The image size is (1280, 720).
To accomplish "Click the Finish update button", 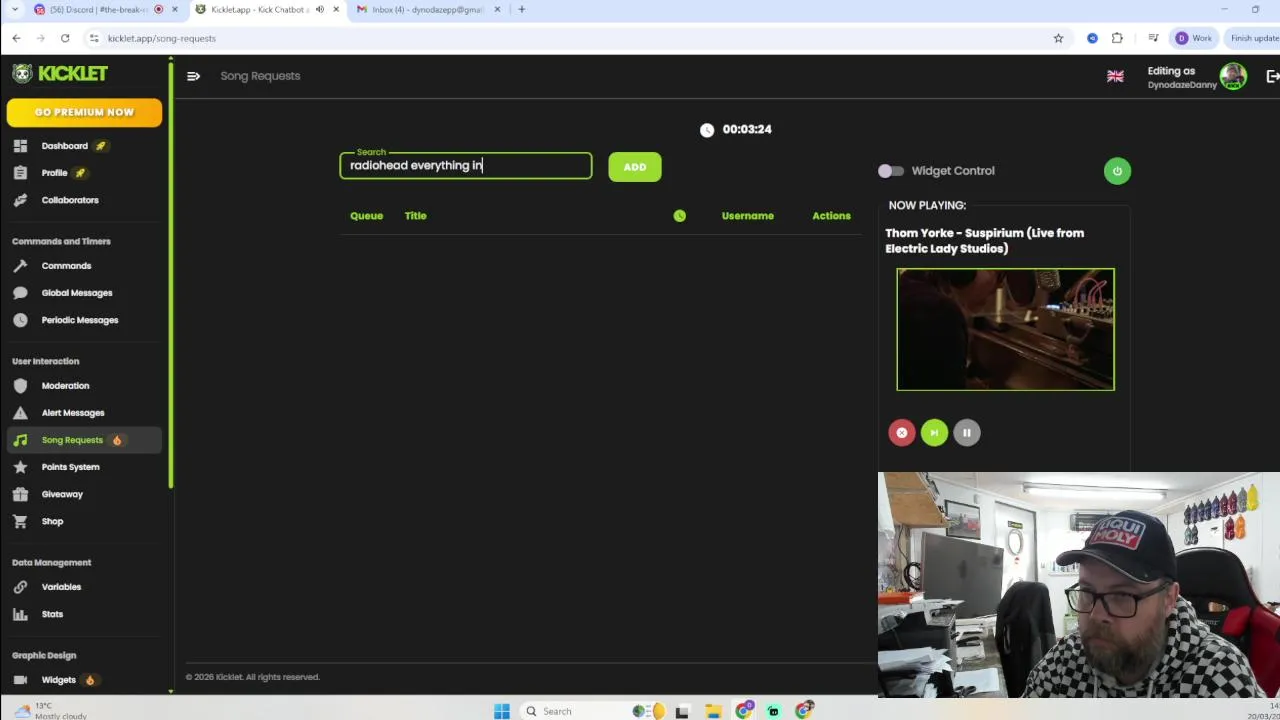I will tap(1253, 38).
